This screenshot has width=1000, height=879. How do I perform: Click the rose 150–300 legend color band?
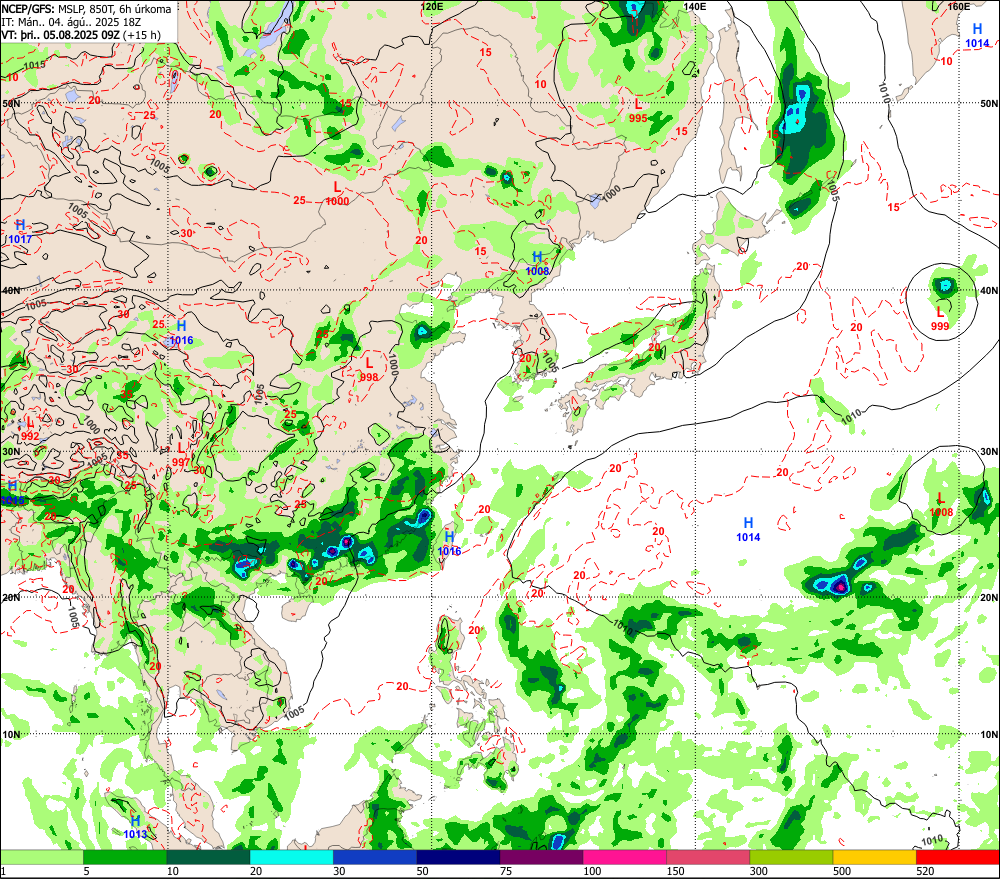click(x=708, y=857)
